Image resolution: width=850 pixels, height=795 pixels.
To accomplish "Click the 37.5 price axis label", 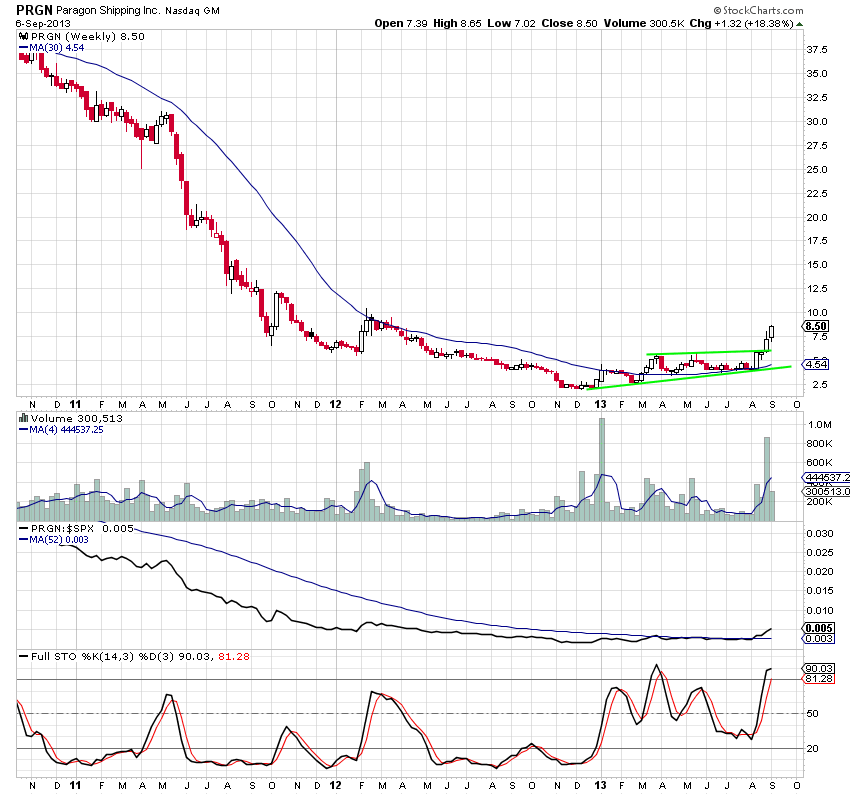I will tap(817, 50).
